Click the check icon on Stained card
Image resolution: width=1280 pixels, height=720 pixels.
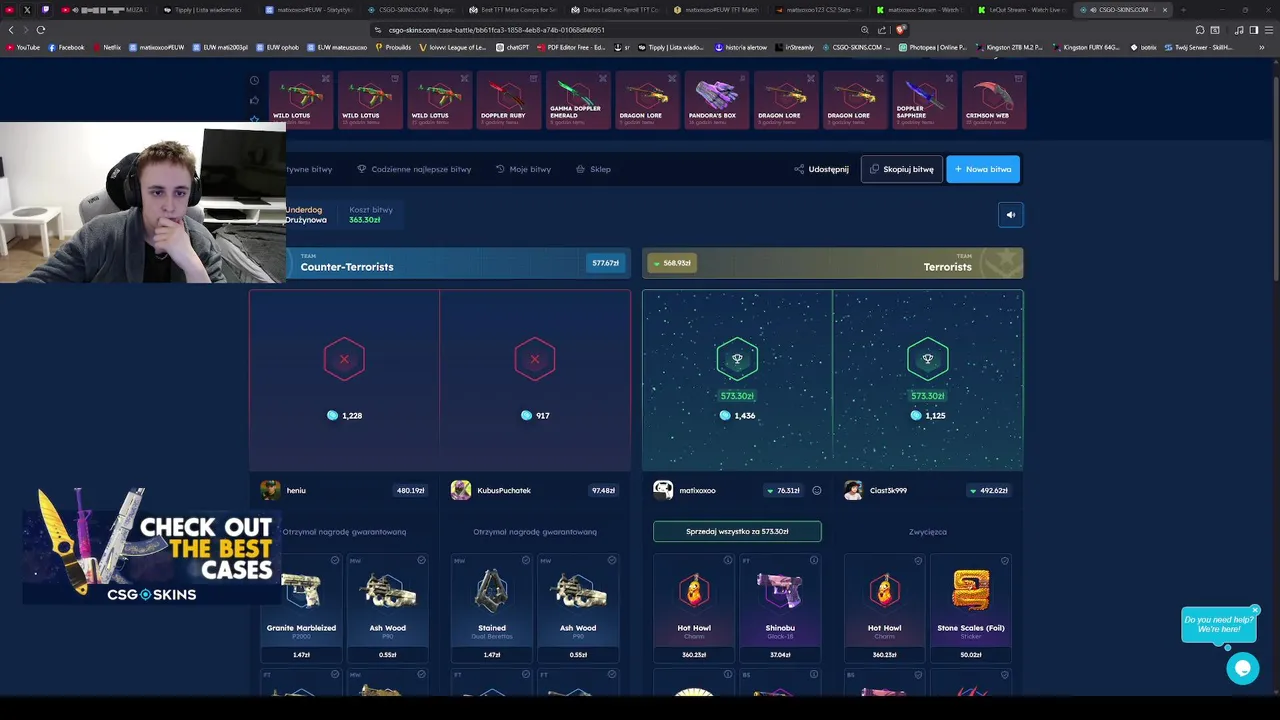click(526, 561)
